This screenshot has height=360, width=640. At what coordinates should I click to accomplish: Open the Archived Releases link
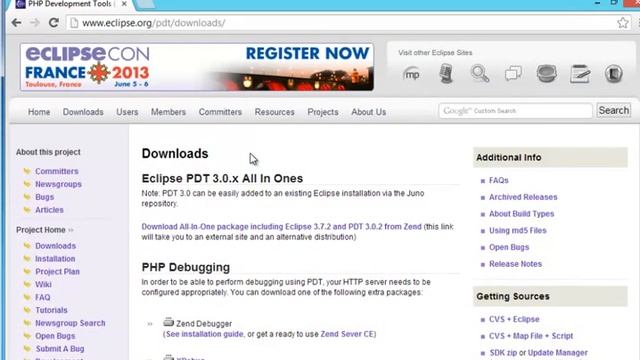click(523, 197)
